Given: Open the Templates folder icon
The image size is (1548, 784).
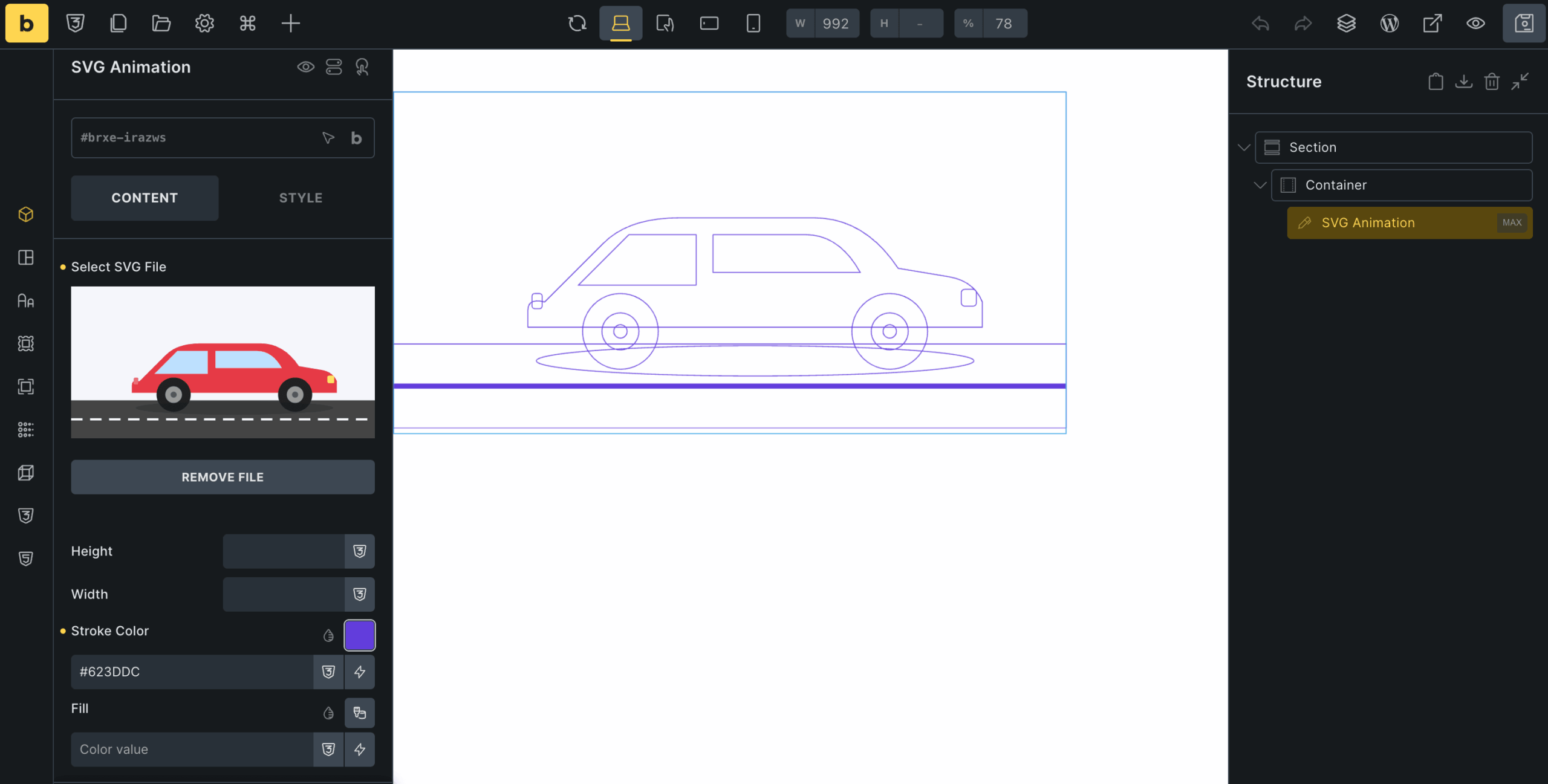Looking at the screenshot, I should click(161, 23).
